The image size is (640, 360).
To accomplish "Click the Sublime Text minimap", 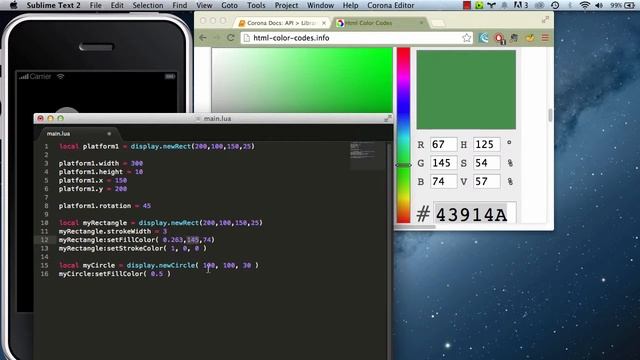I will coord(366,155).
